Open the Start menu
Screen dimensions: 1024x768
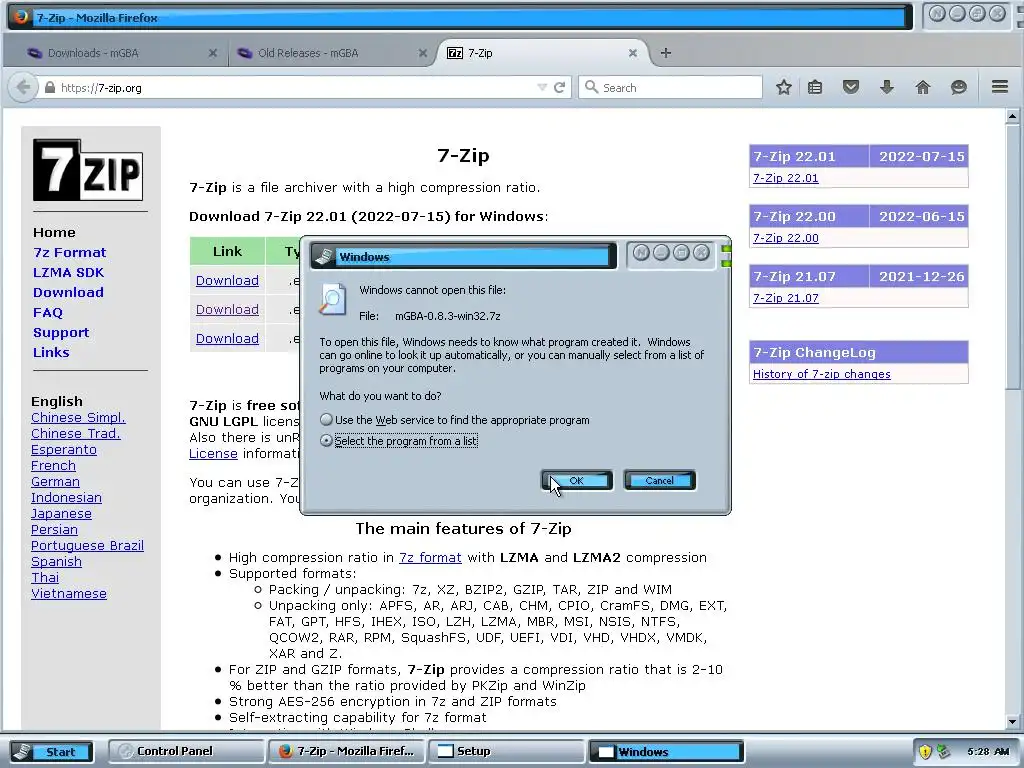pos(50,751)
